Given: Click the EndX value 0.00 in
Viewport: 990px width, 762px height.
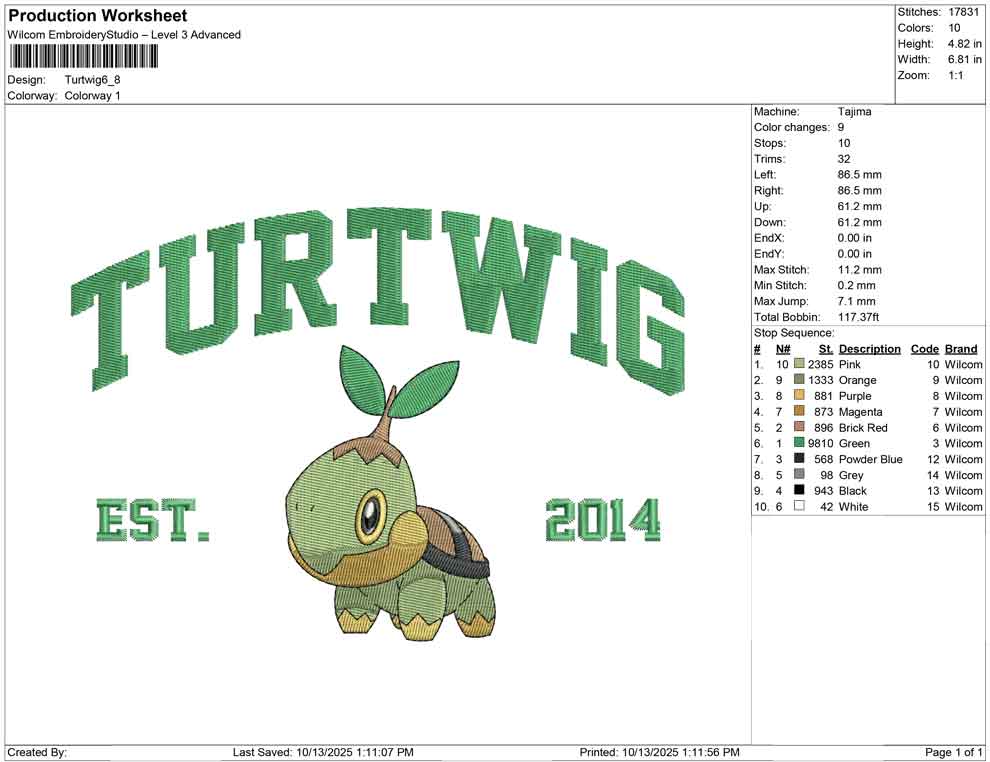Looking at the screenshot, I should coord(854,238).
